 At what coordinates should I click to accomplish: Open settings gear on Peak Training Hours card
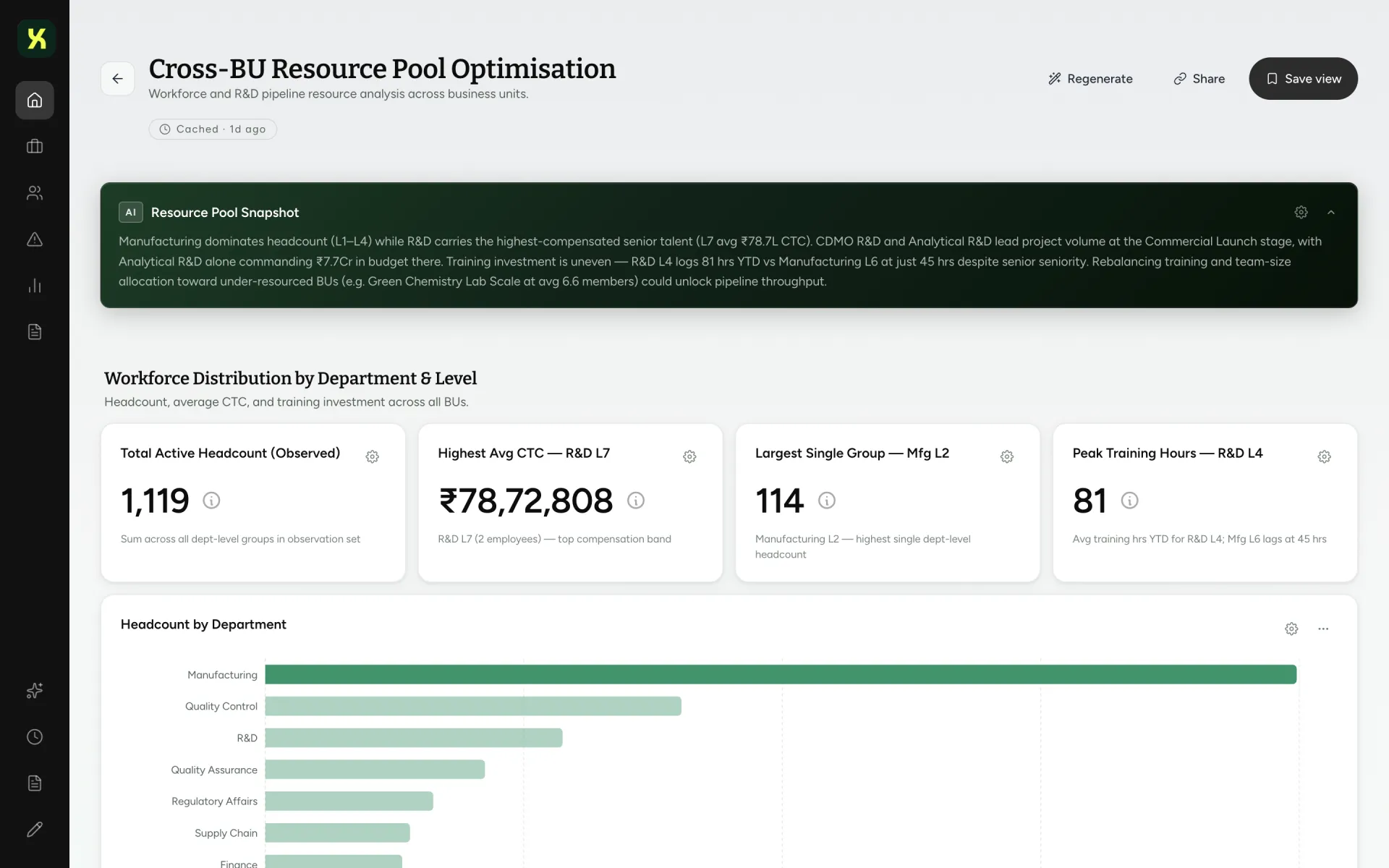[x=1324, y=457]
